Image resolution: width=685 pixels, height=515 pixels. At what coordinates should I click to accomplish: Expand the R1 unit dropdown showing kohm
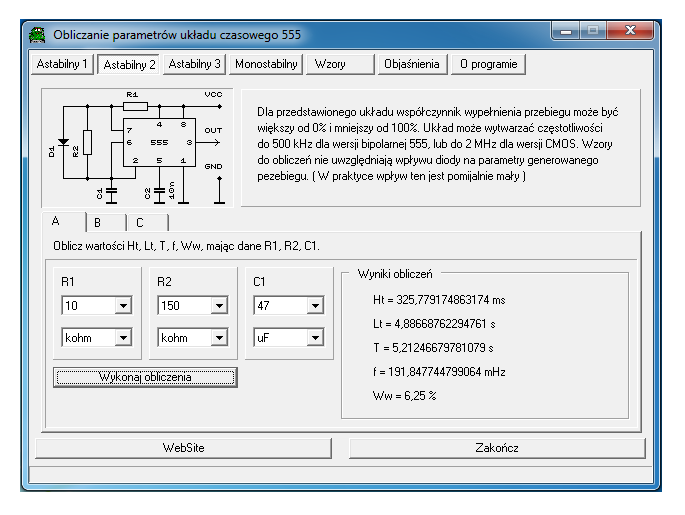(123, 338)
